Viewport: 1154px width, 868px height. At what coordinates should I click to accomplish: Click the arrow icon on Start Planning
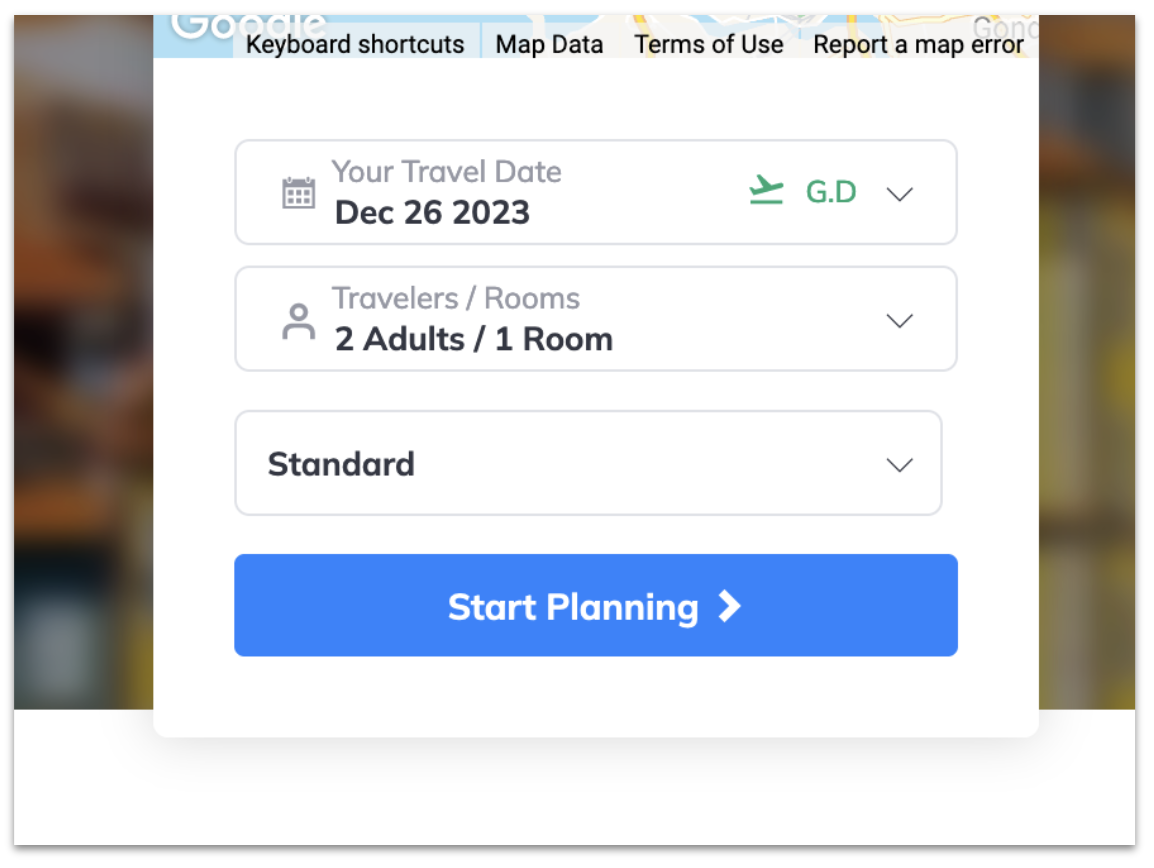click(x=729, y=606)
